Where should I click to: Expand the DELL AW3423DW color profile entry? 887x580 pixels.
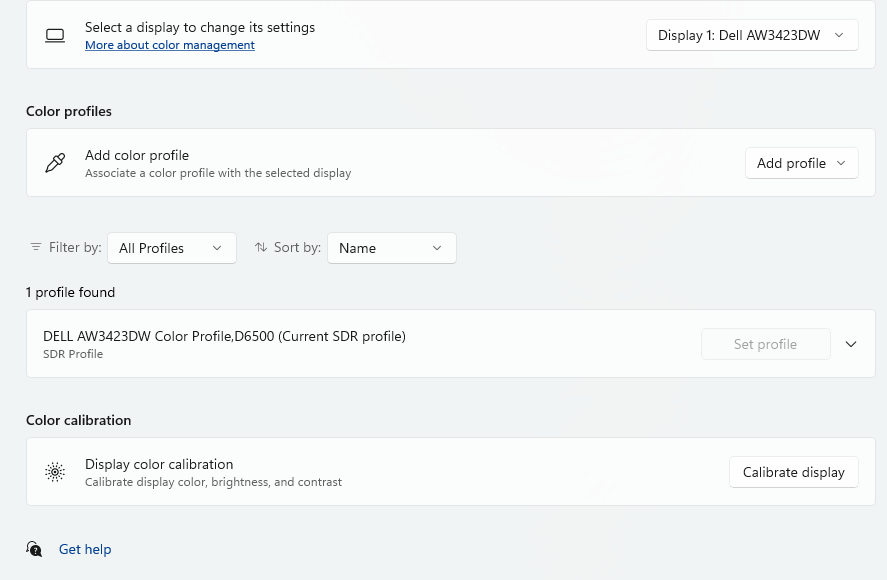coord(851,344)
